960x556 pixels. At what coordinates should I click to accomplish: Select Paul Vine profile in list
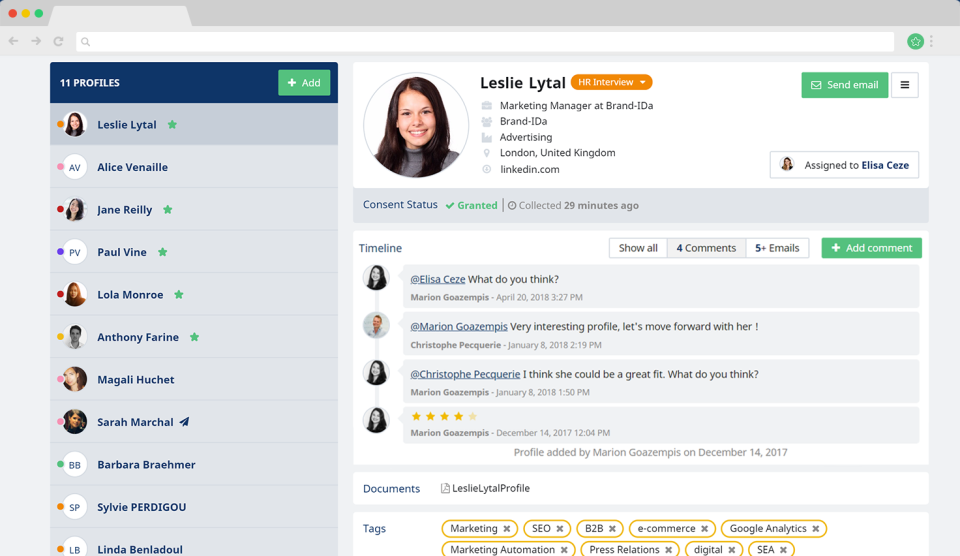(194, 252)
